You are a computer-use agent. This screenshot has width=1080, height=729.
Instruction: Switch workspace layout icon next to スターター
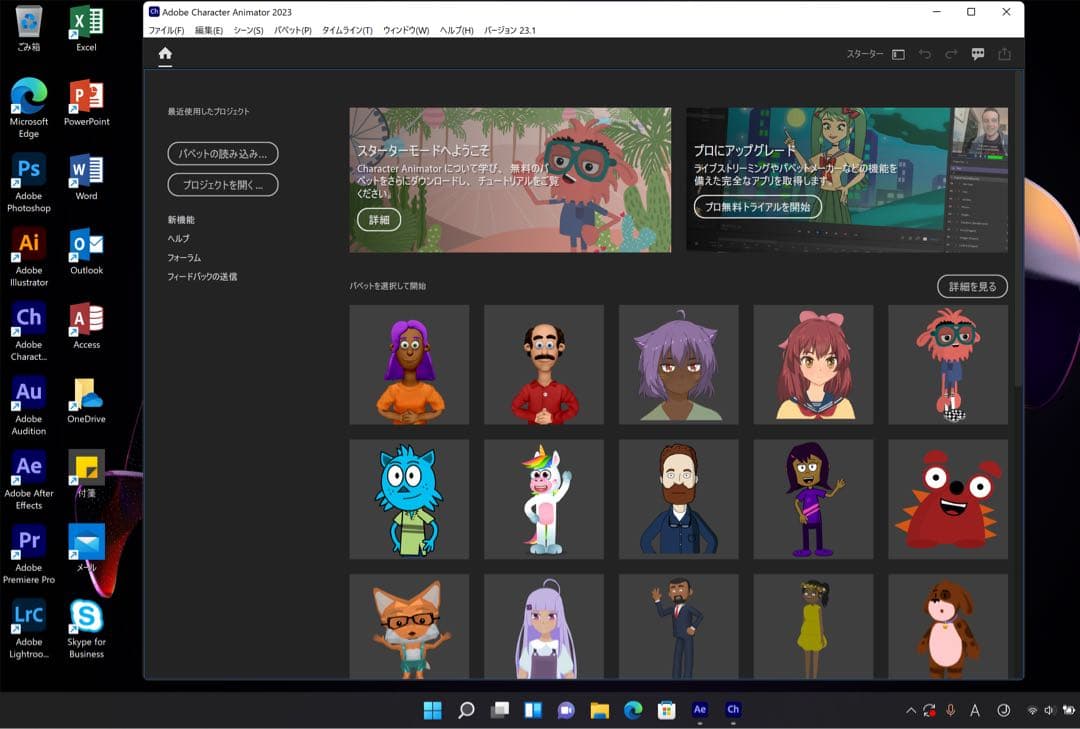click(898, 54)
